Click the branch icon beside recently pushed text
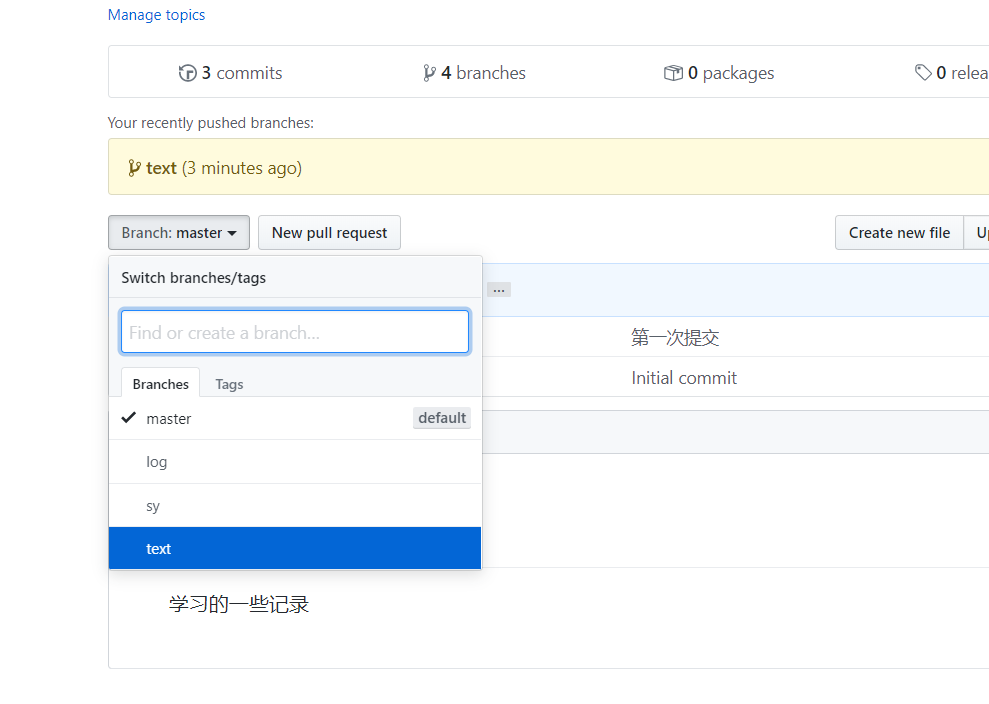This screenshot has height=704, width=989. tap(134, 168)
